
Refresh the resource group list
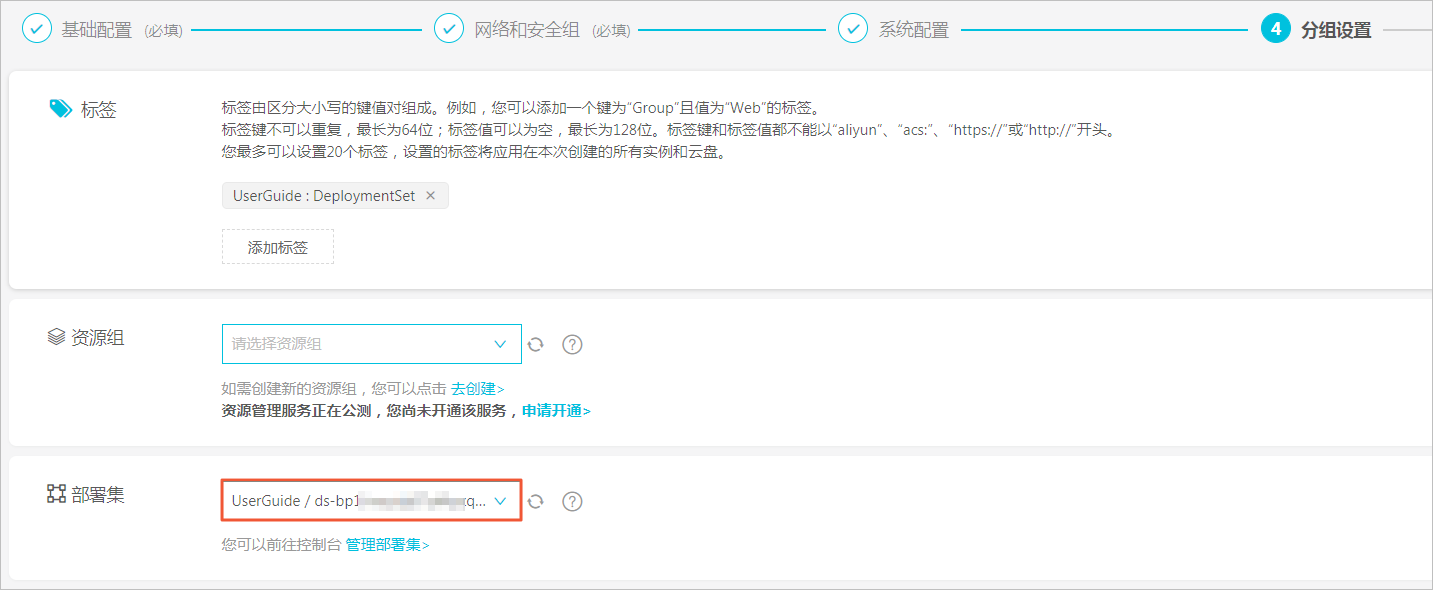click(x=536, y=344)
